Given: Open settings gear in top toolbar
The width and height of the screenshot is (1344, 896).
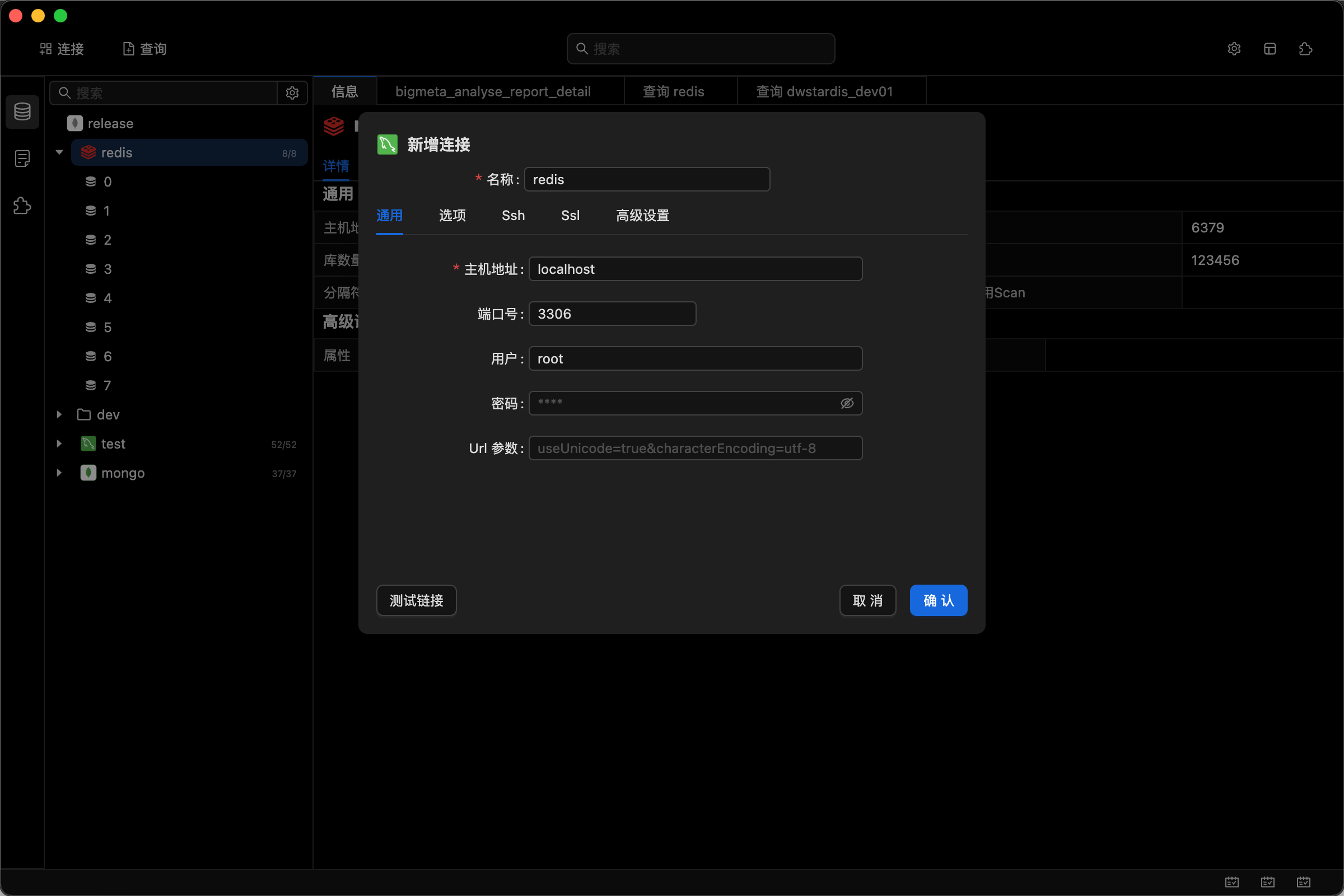Looking at the screenshot, I should 1234,49.
